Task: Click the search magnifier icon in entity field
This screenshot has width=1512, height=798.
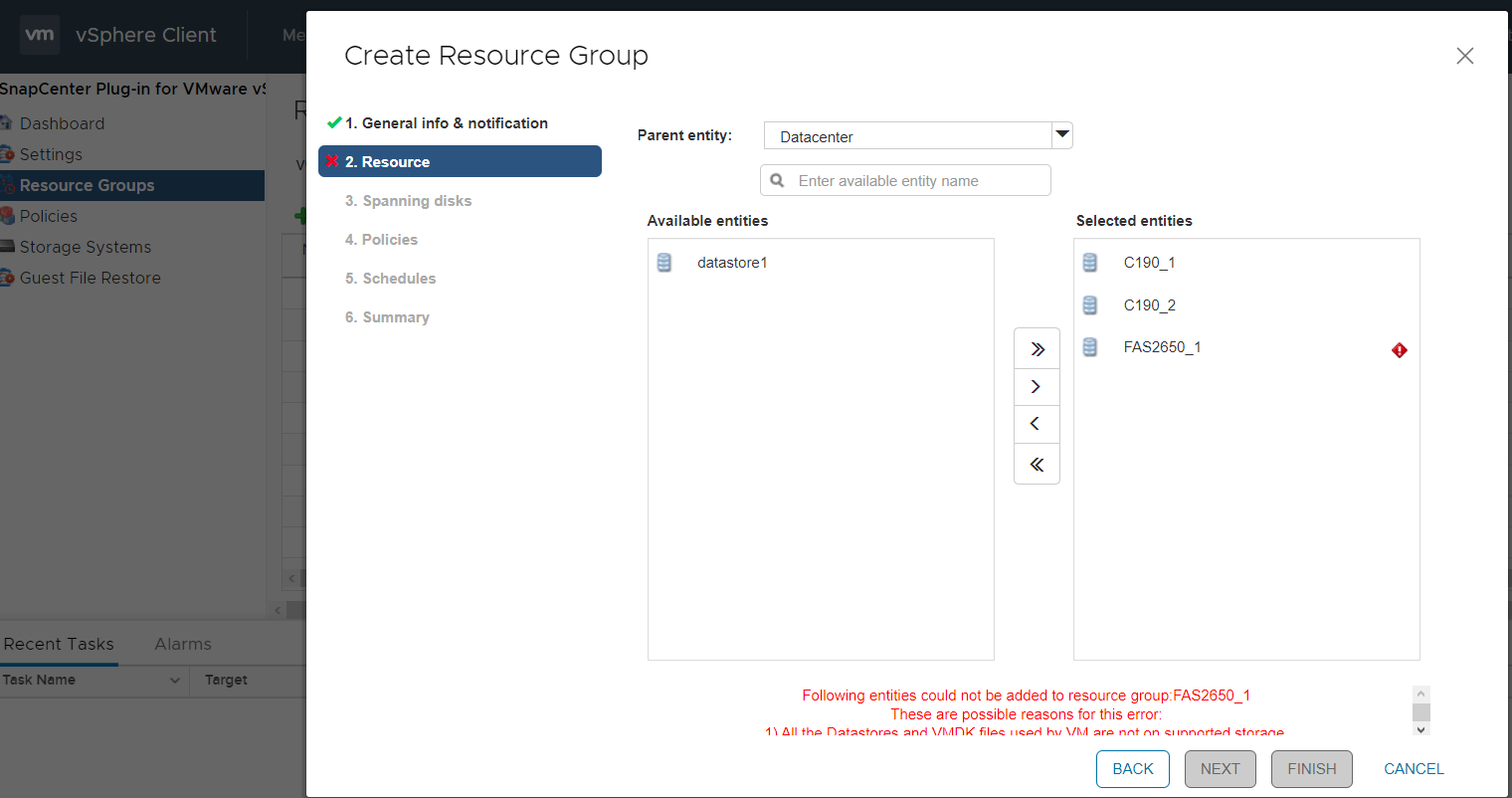Action: [778, 181]
